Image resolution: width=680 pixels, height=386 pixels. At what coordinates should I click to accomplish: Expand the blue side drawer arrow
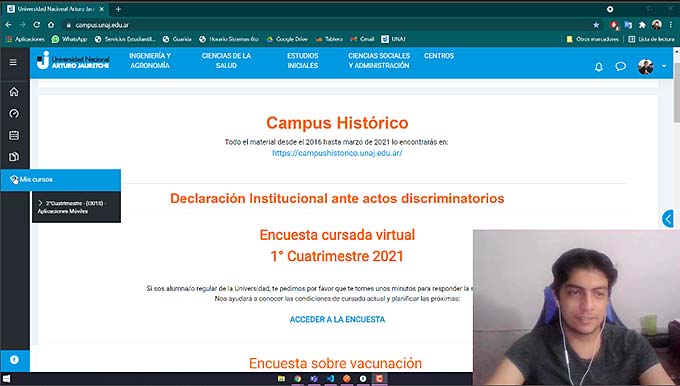coord(668,219)
